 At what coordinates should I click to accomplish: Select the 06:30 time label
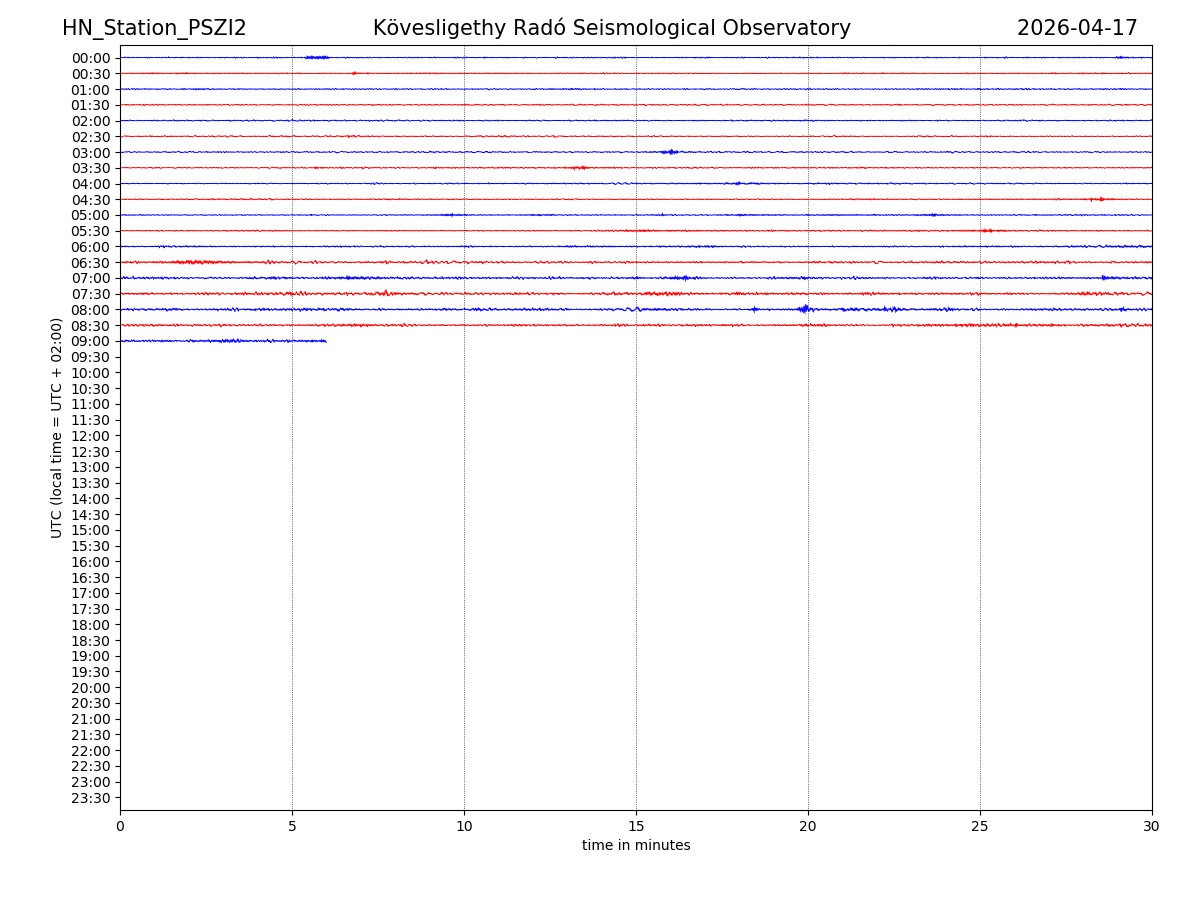(x=91, y=263)
